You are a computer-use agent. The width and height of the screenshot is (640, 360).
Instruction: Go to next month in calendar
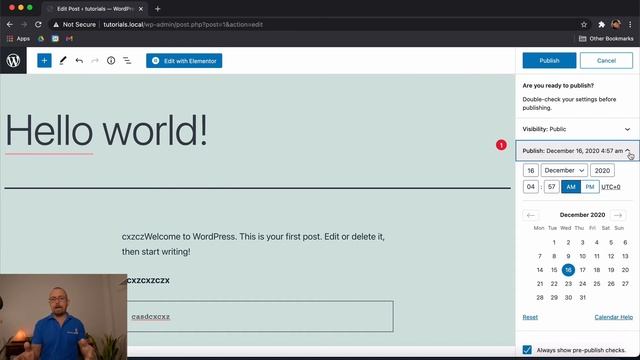click(x=618, y=215)
